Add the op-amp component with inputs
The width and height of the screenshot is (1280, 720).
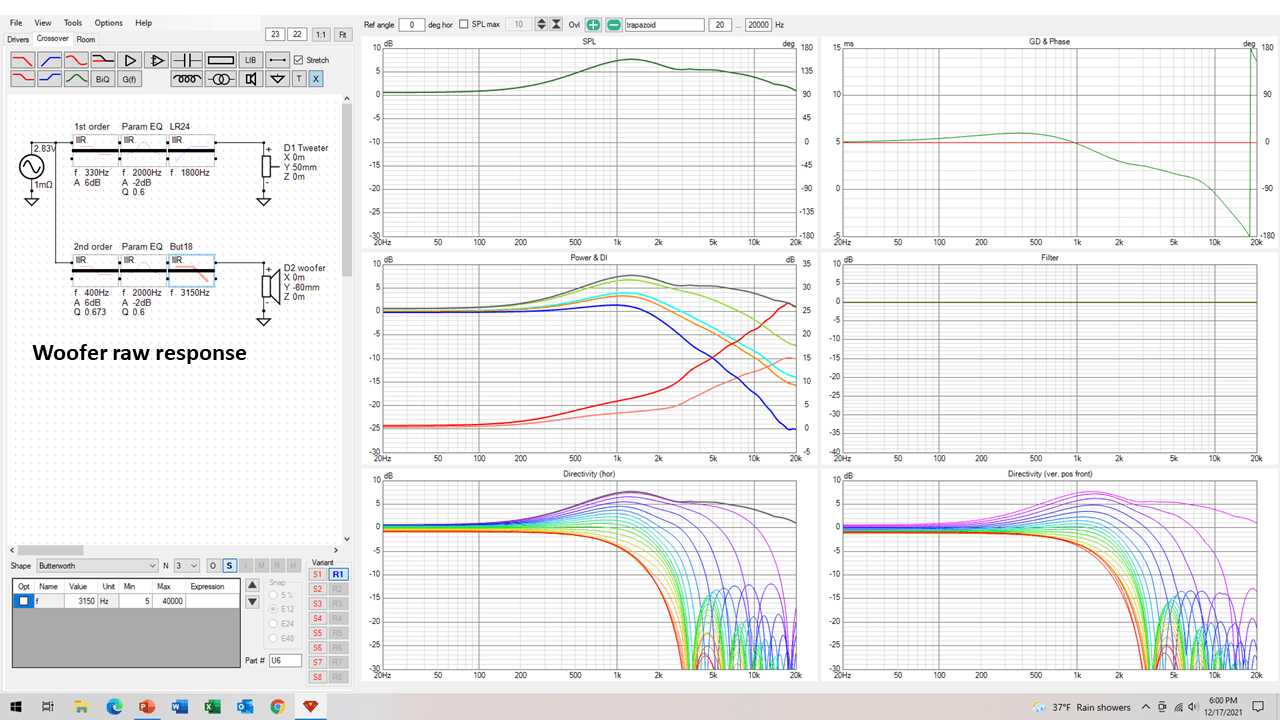point(157,60)
